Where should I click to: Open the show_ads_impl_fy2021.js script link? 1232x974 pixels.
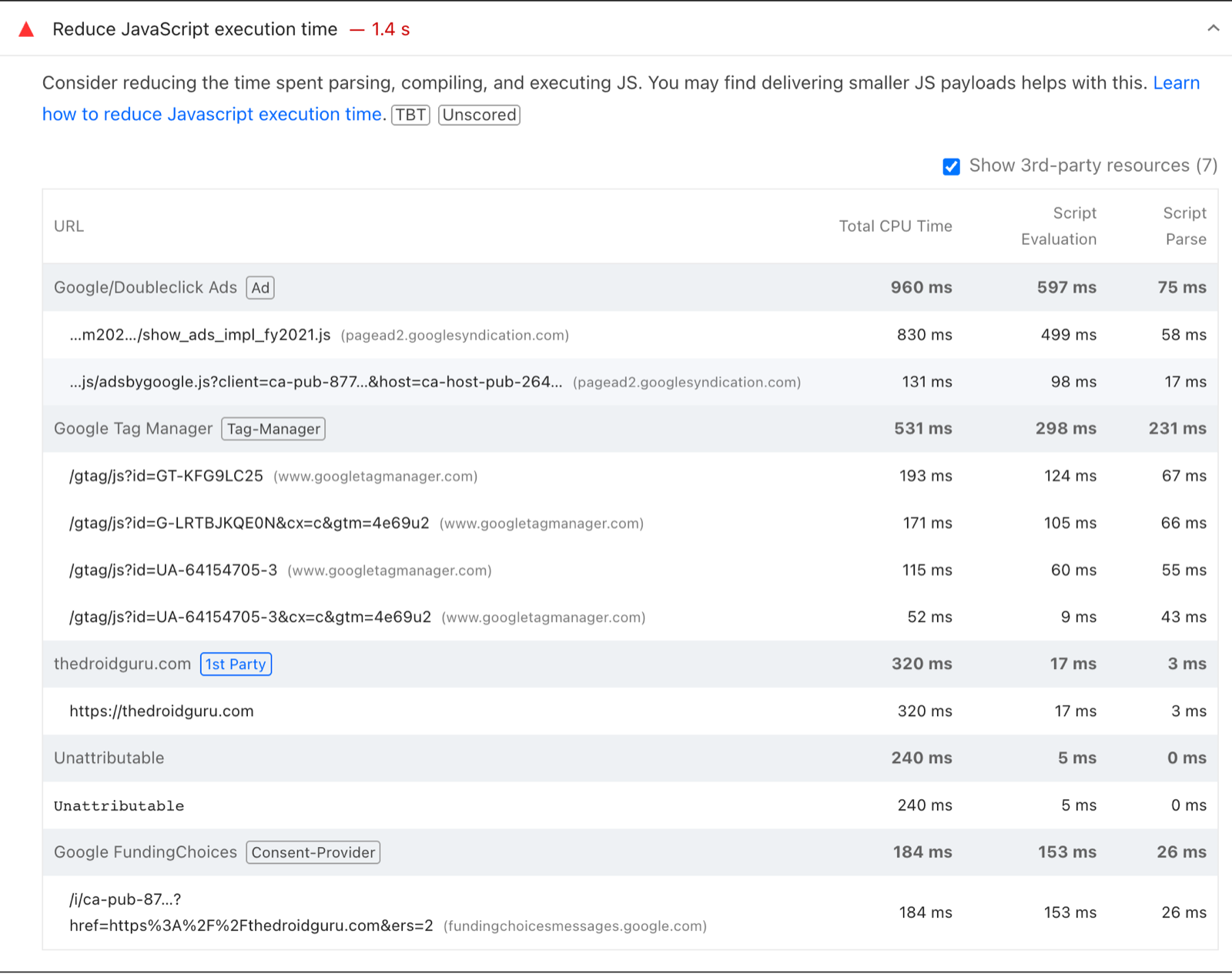[200, 335]
